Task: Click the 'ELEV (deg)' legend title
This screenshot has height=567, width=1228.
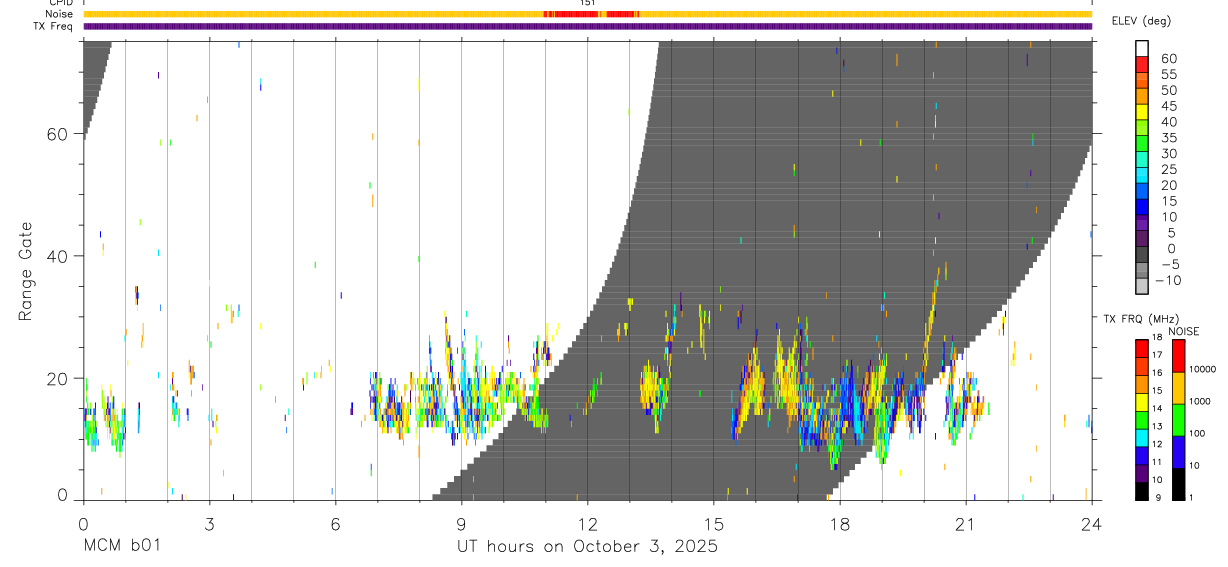Action: (x=1140, y=21)
